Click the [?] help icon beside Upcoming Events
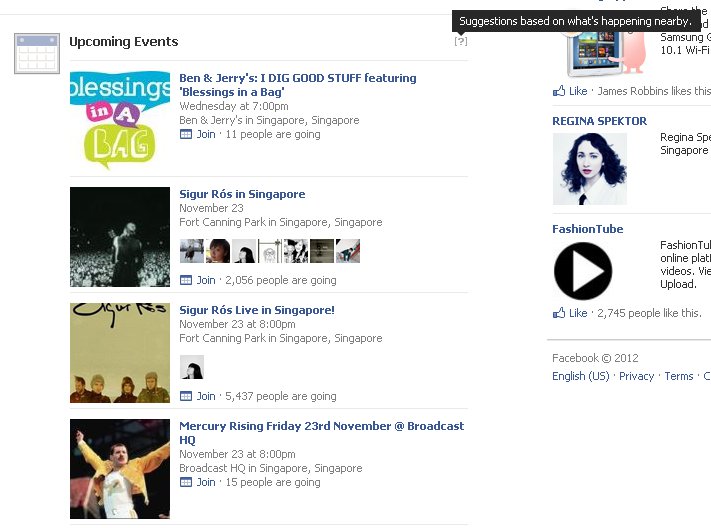The height and width of the screenshot is (528, 711). (x=461, y=41)
